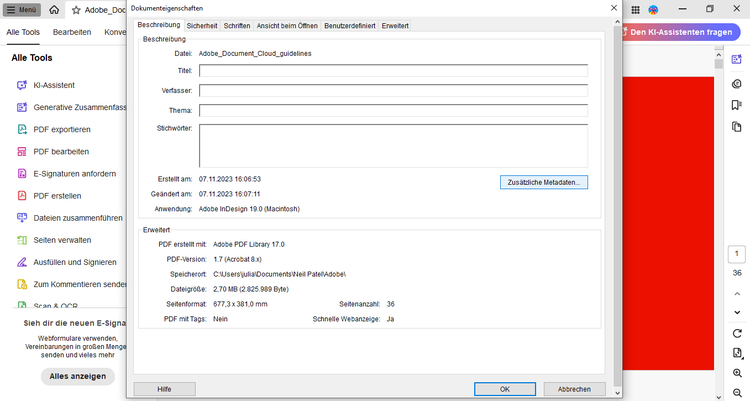Screen dimensions: 750x401
Task: Click into the Stichwörter text area
Action: point(393,146)
